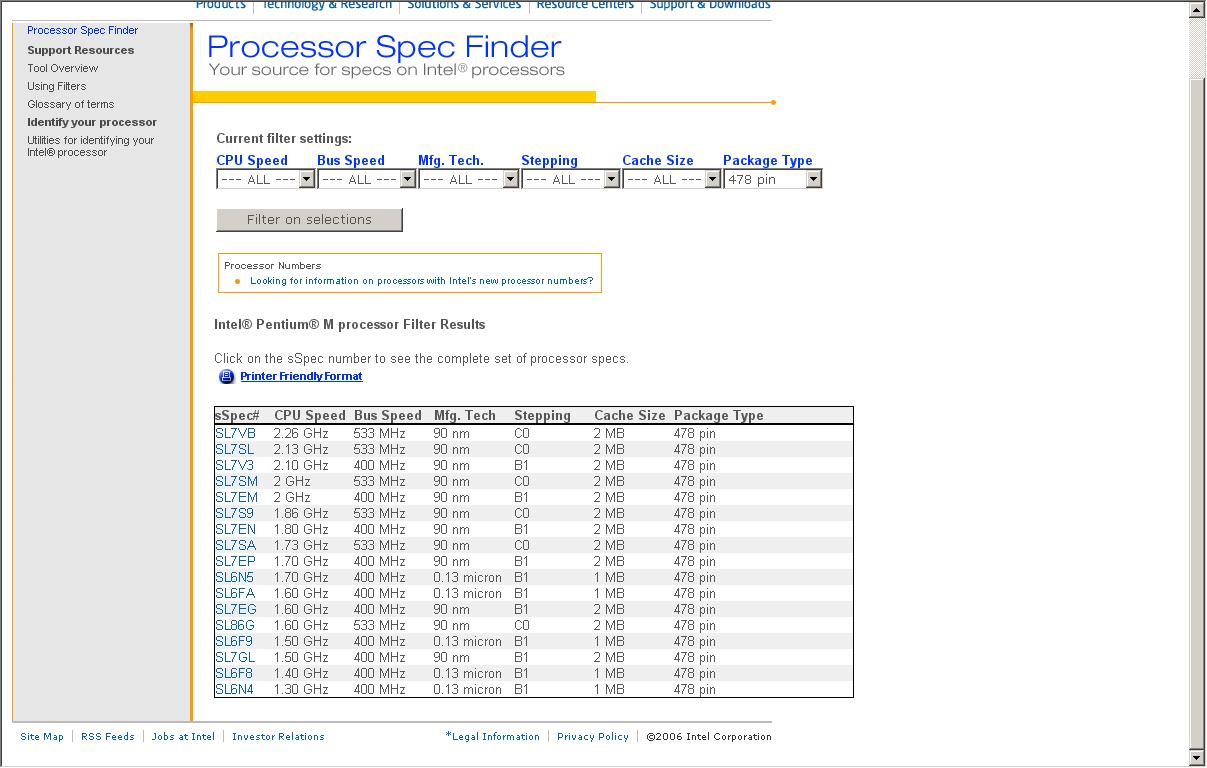Open the Mfg. Tech. filter dropdown
Viewport: 1207px width, 768px height.
click(469, 180)
